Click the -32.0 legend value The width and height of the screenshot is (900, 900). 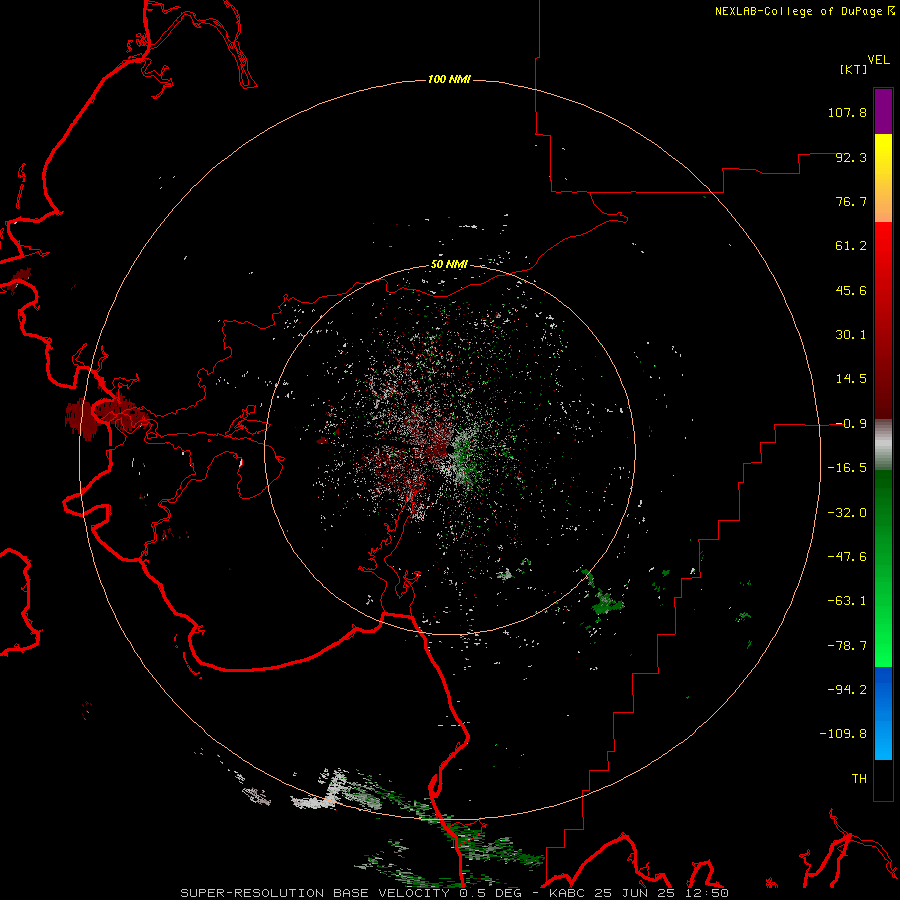[x=847, y=513]
